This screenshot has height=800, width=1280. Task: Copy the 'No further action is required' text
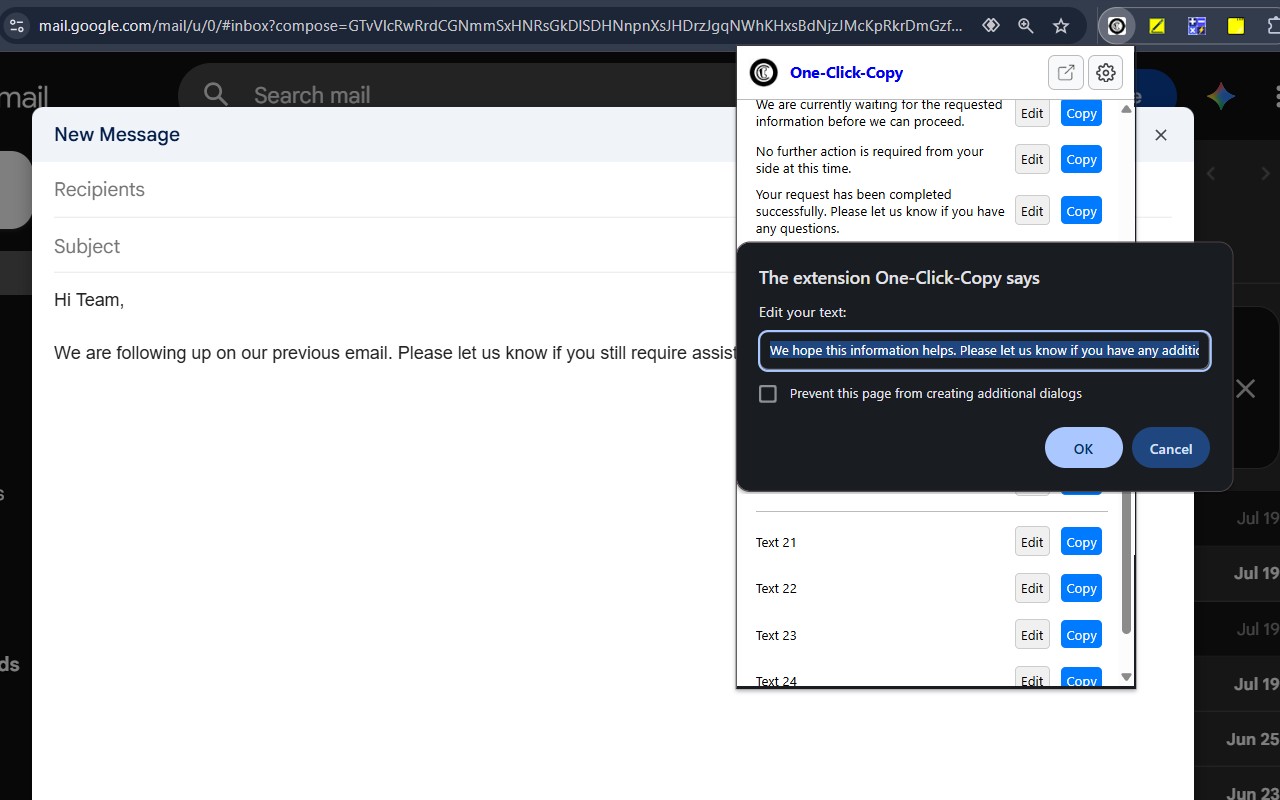click(x=1081, y=160)
